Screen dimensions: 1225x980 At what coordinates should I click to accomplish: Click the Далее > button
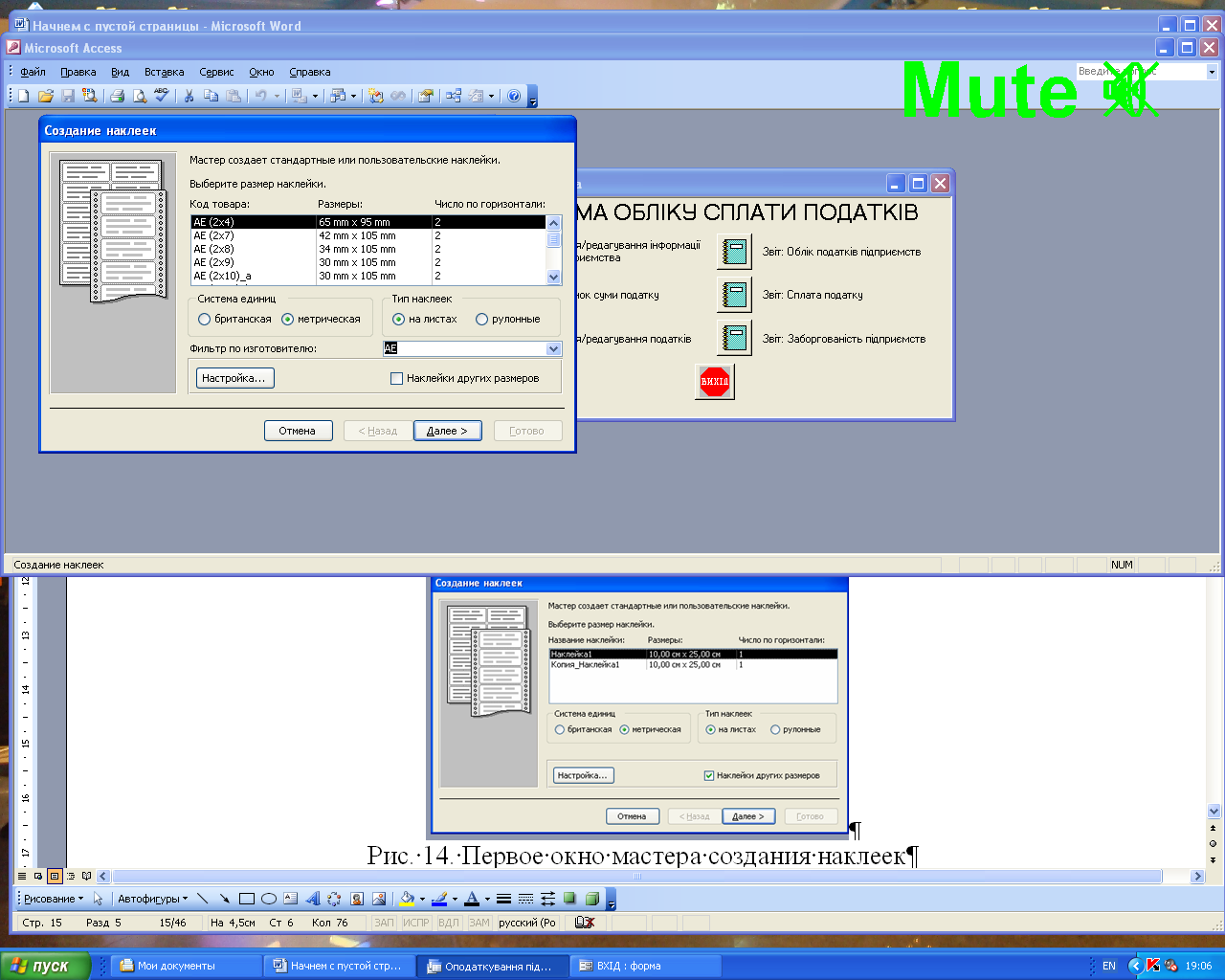[x=447, y=431]
